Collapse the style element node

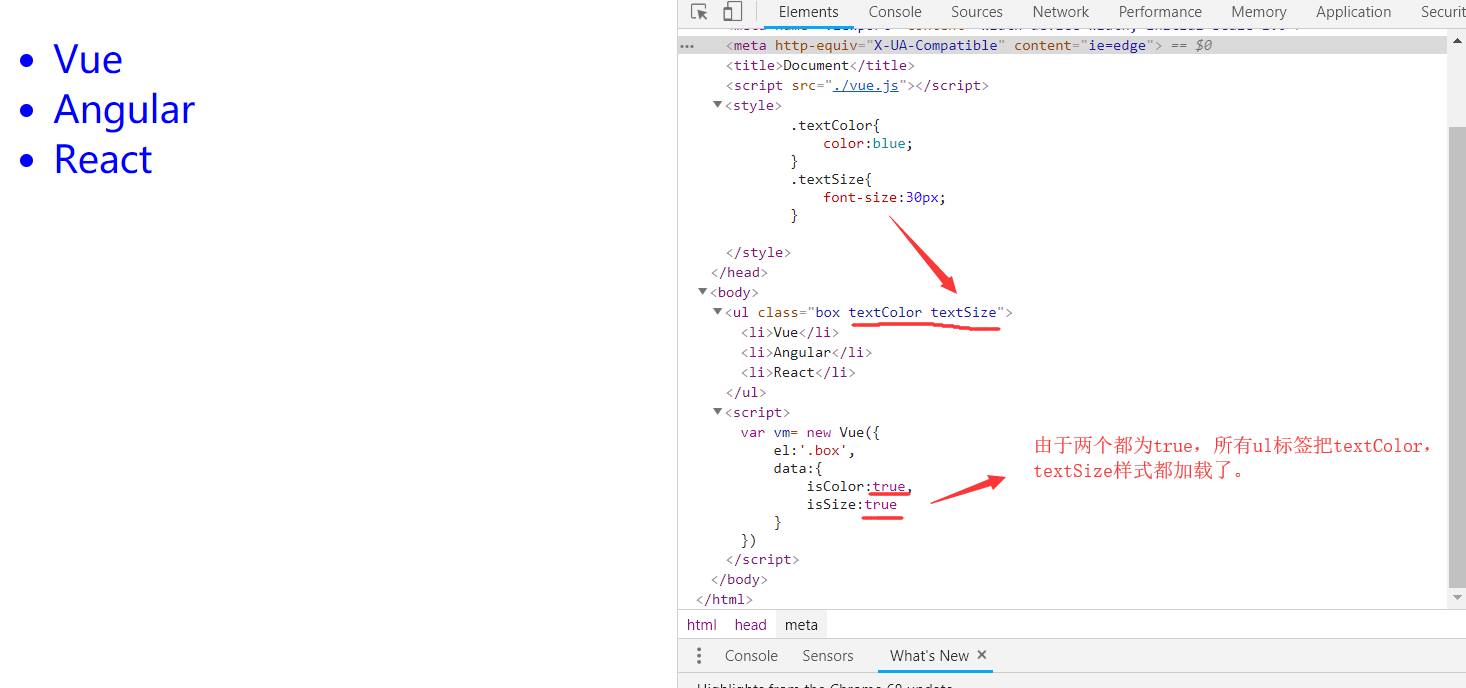tap(718, 105)
